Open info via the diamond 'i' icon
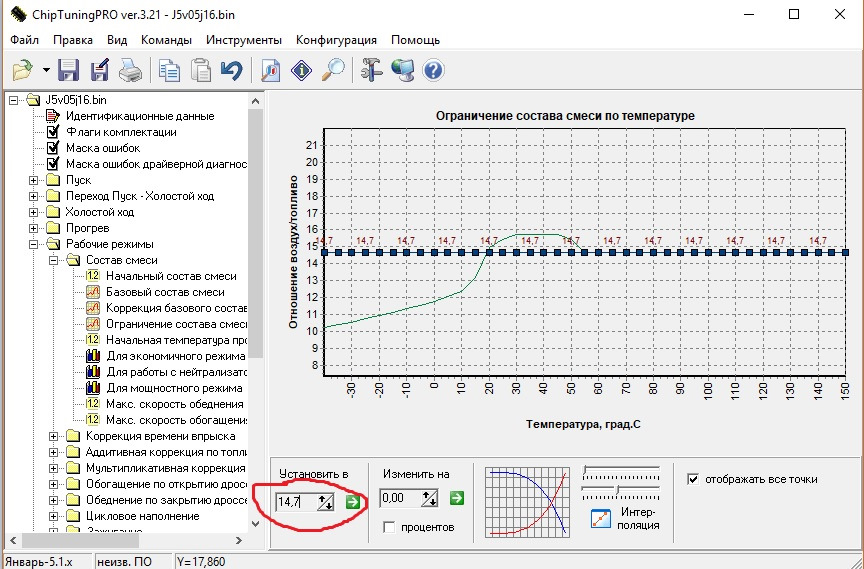 click(x=301, y=71)
